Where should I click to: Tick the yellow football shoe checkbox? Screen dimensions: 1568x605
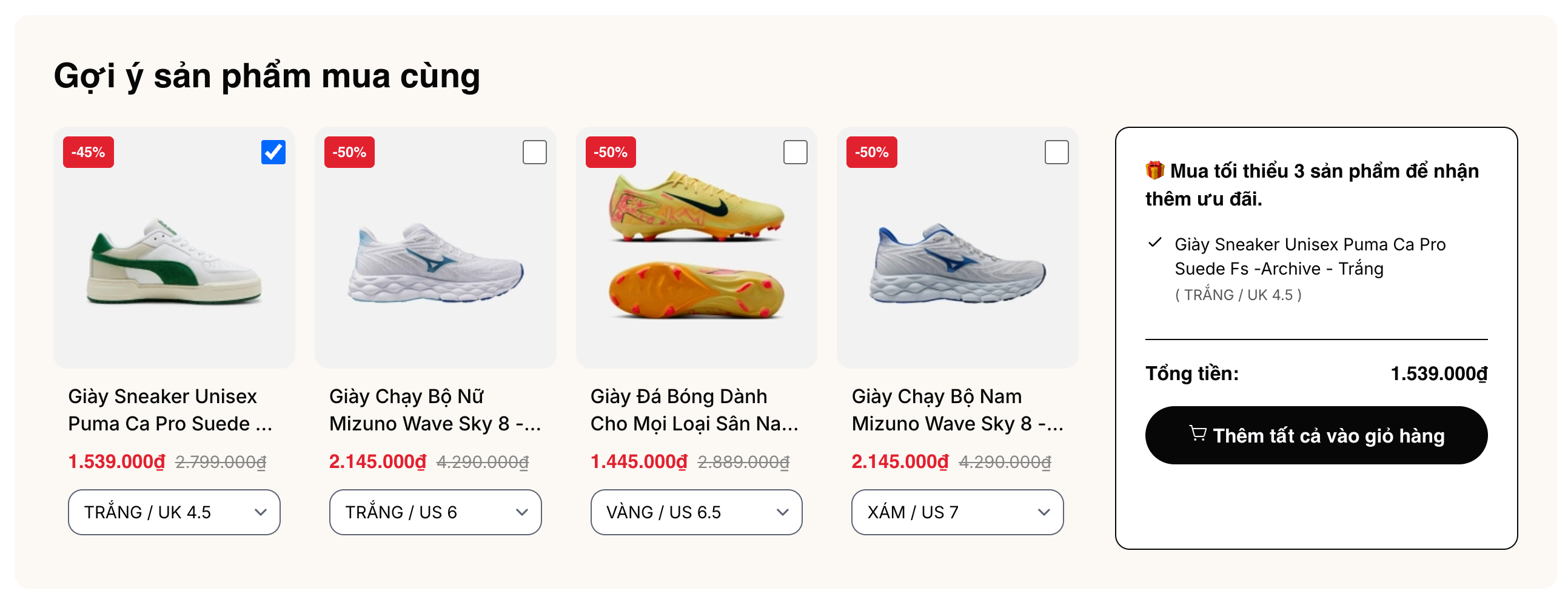pos(795,152)
